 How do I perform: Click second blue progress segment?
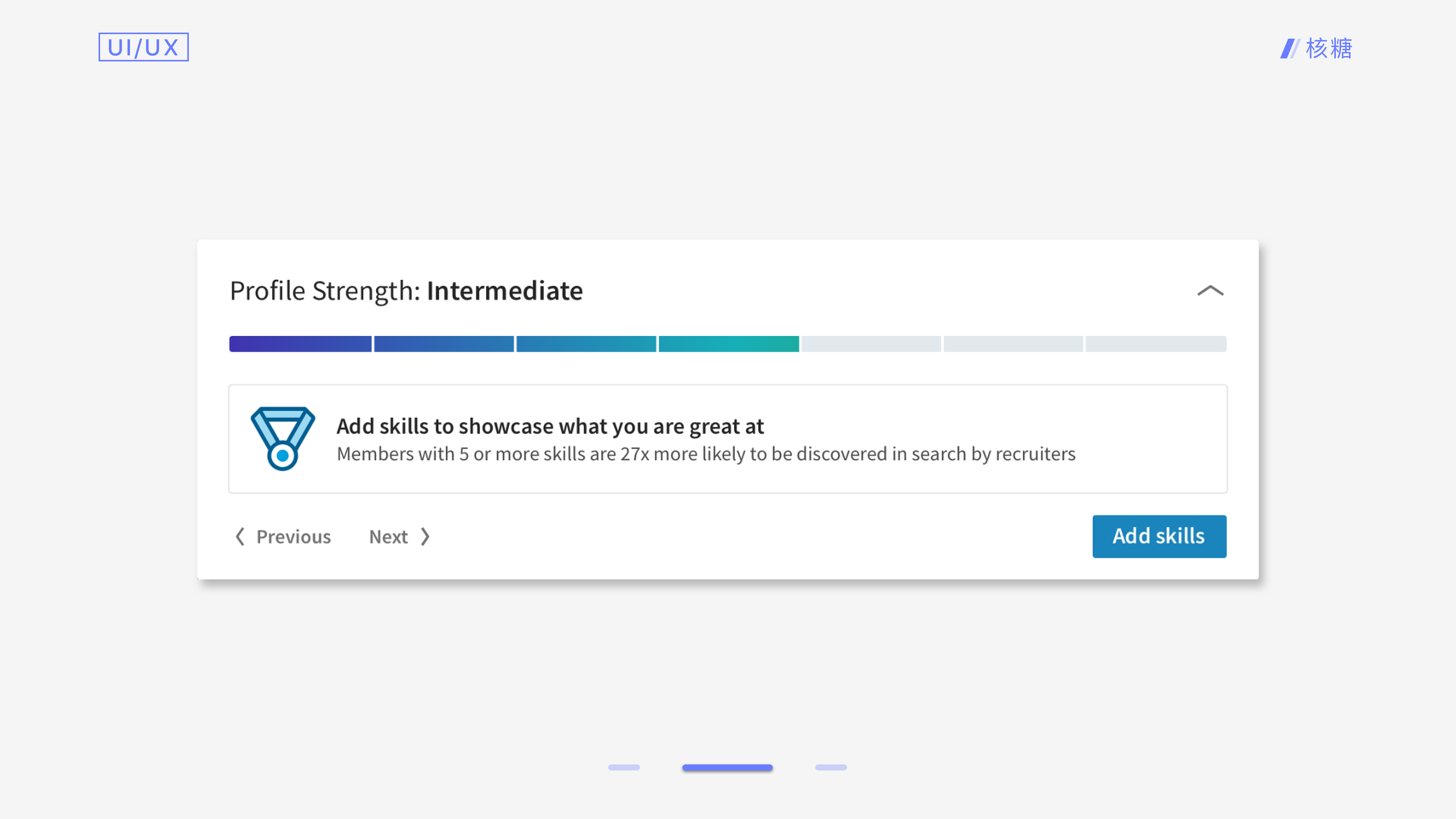pos(444,344)
